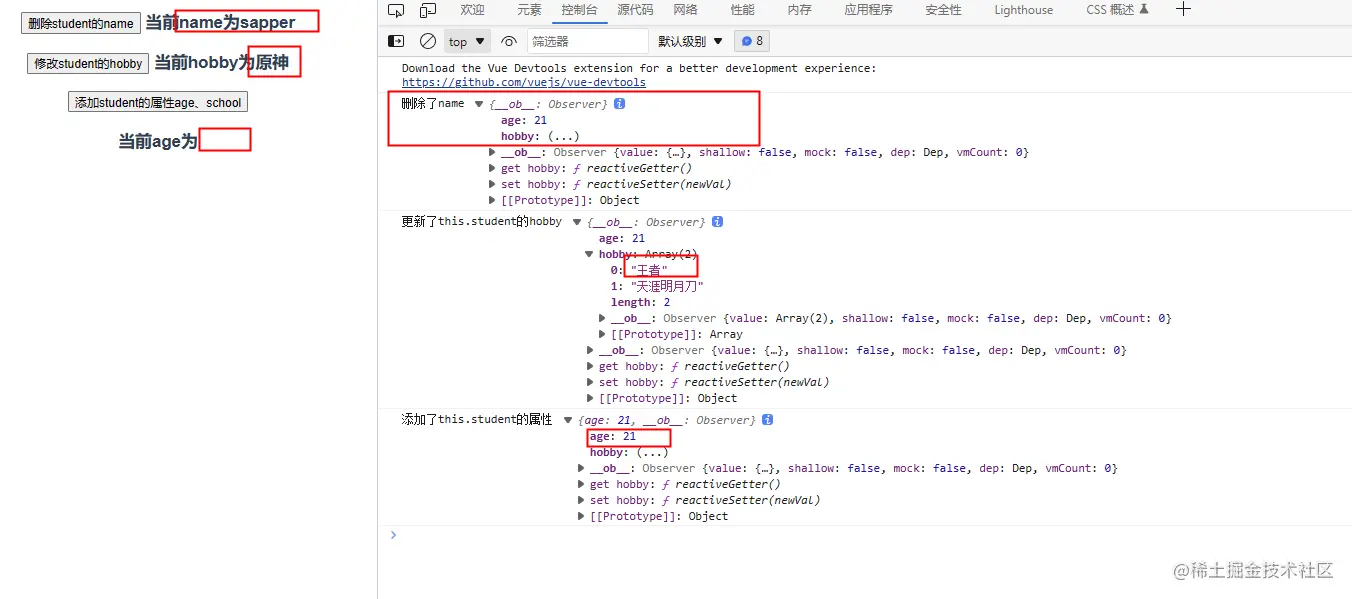Open the vue-devtools GitHub link

[x=524, y=83]
